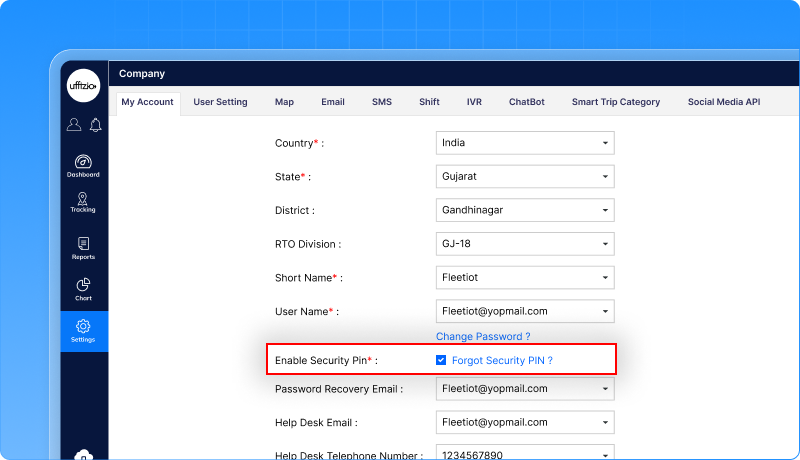
Task: Open Reports from the sidebar
Action: 84,248
